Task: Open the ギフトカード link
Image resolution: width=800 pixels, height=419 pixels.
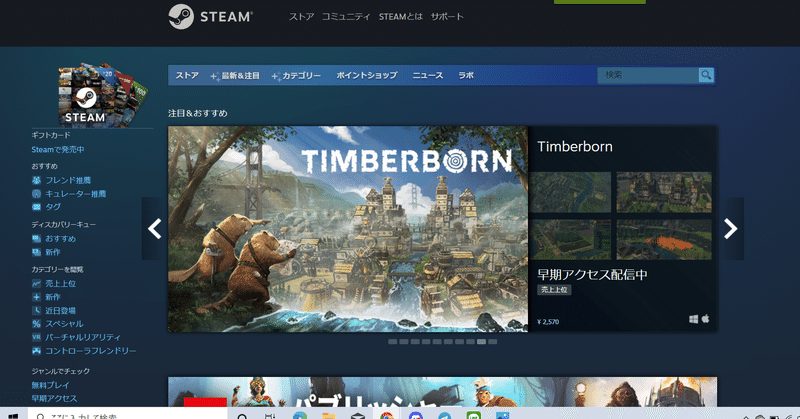Action: tap(51, 135)
